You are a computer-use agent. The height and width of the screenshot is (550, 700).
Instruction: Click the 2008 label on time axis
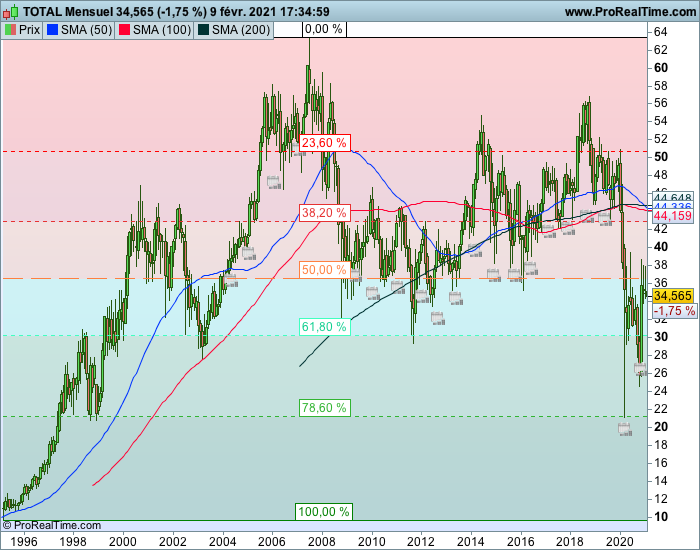[x=322, y=542]
